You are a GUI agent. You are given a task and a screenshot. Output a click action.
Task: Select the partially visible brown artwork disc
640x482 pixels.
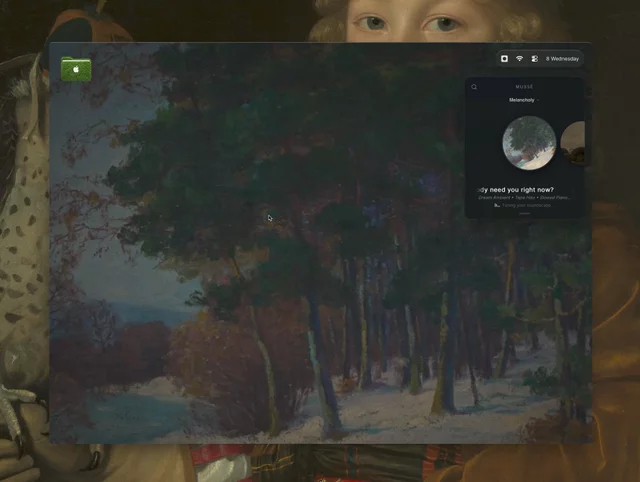(573, 143)
